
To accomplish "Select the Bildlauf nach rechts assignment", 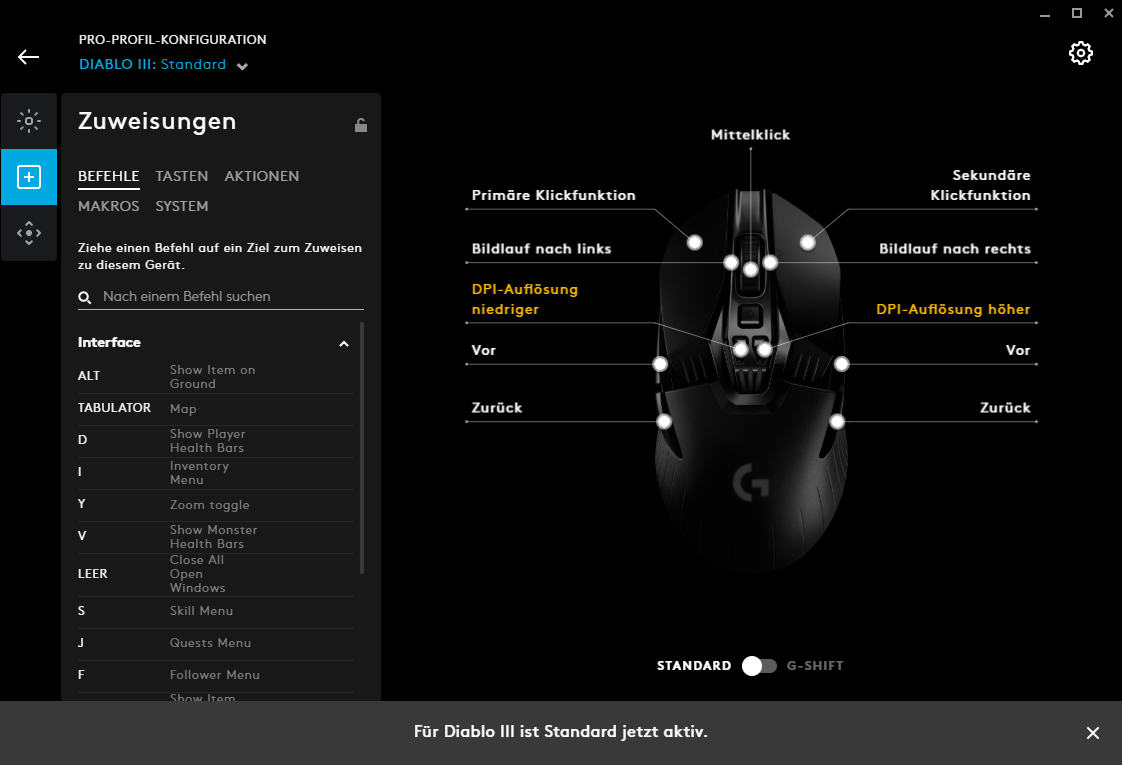I will pos(955,249).
